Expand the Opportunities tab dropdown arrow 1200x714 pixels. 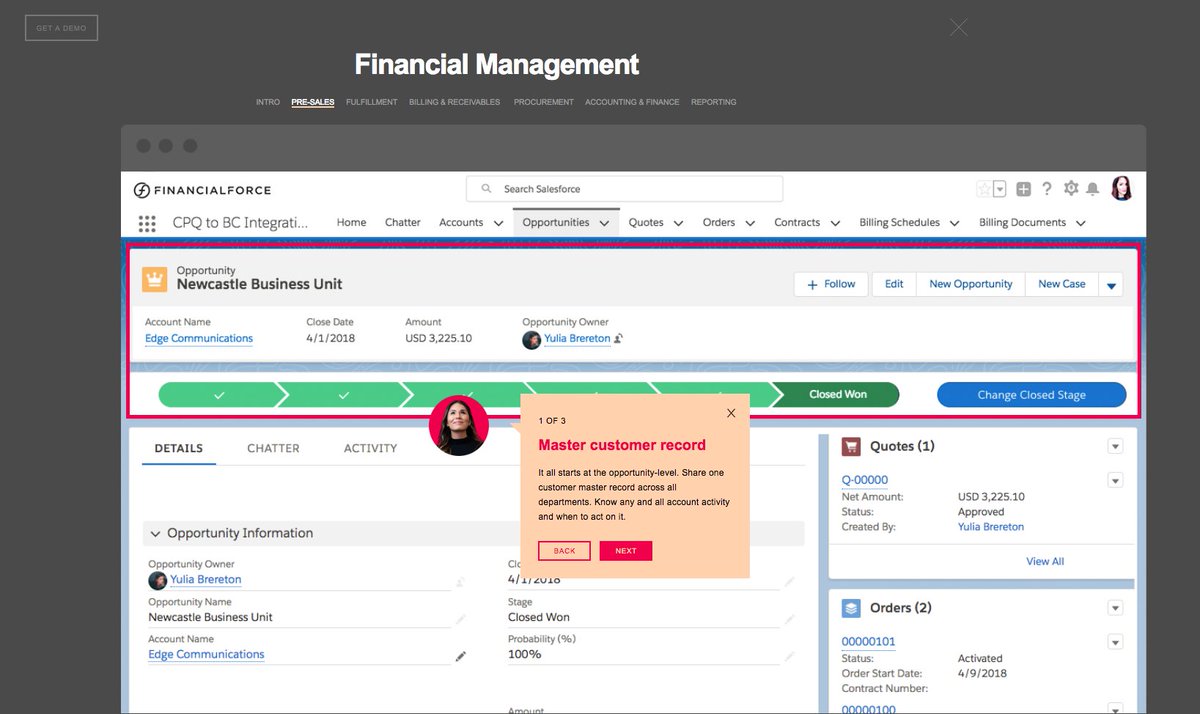(x=604, y=223)
